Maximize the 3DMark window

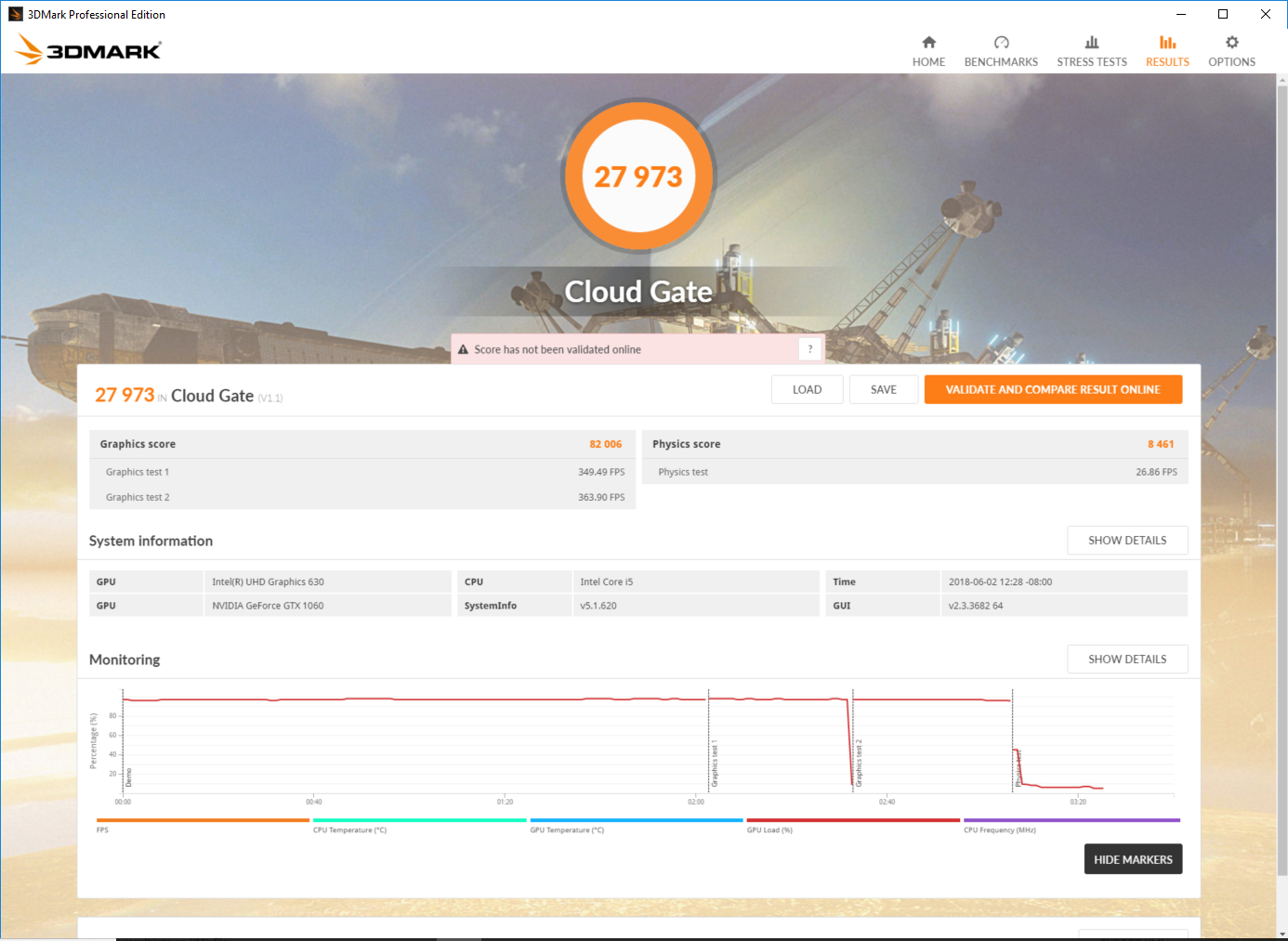(x=1223, y=14)
